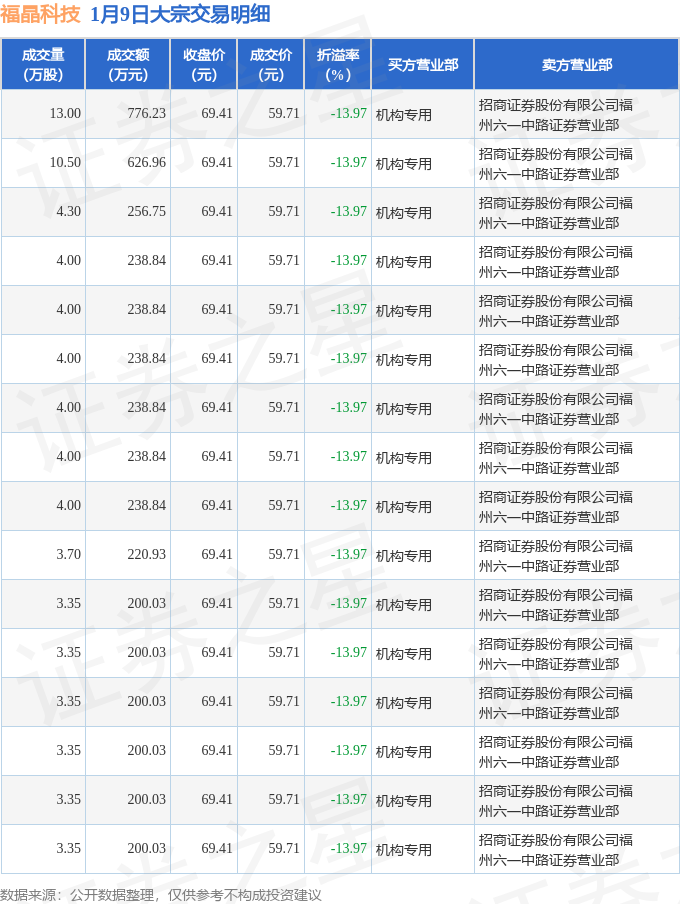Click the 成交价(元) column header
The image size is (680, 904).
point(271,64)
